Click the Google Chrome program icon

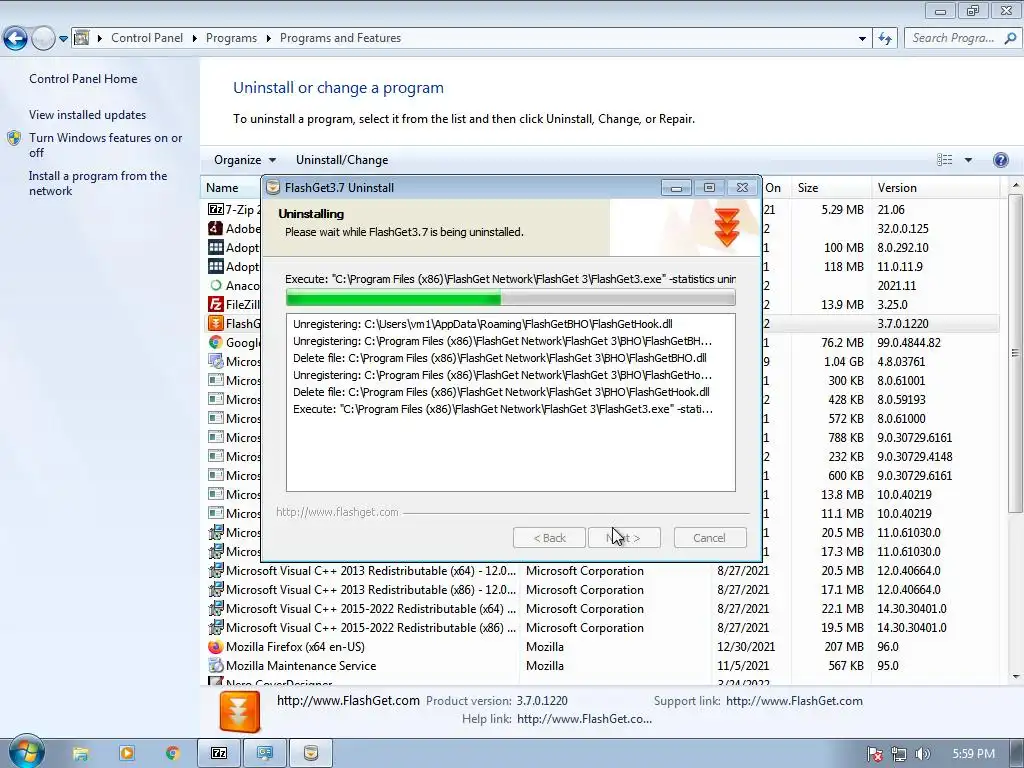tap(216, 342)
